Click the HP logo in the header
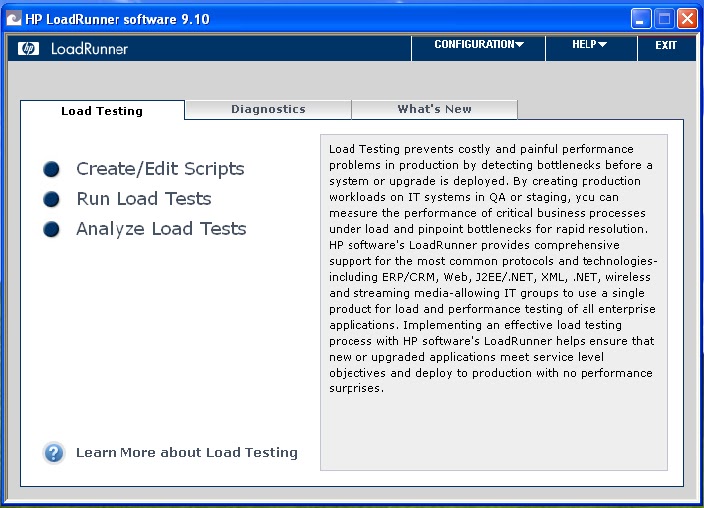Viewport: 704px width, 508px height. (x=28, y=49)
